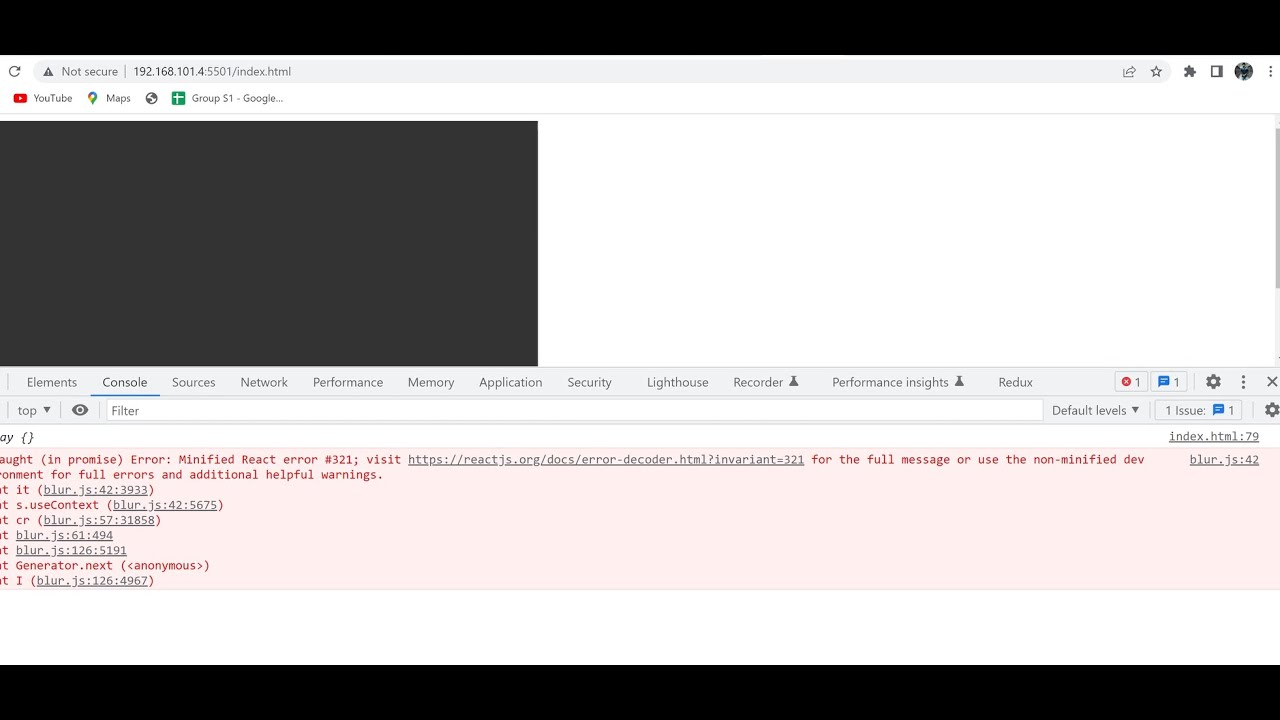Click the red error count badge
This screenshot has width=1280, height=720.
pos(1131,382)
